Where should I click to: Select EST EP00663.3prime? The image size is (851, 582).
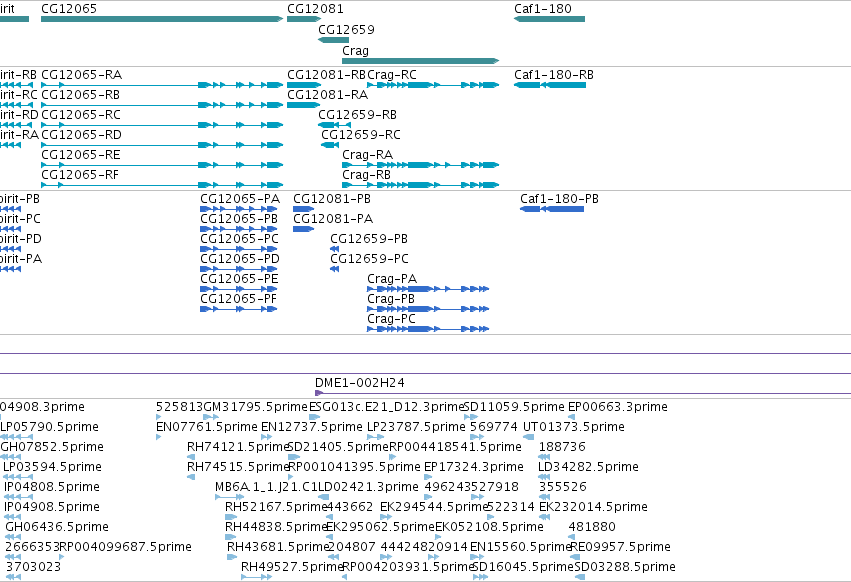coord(618,407)
